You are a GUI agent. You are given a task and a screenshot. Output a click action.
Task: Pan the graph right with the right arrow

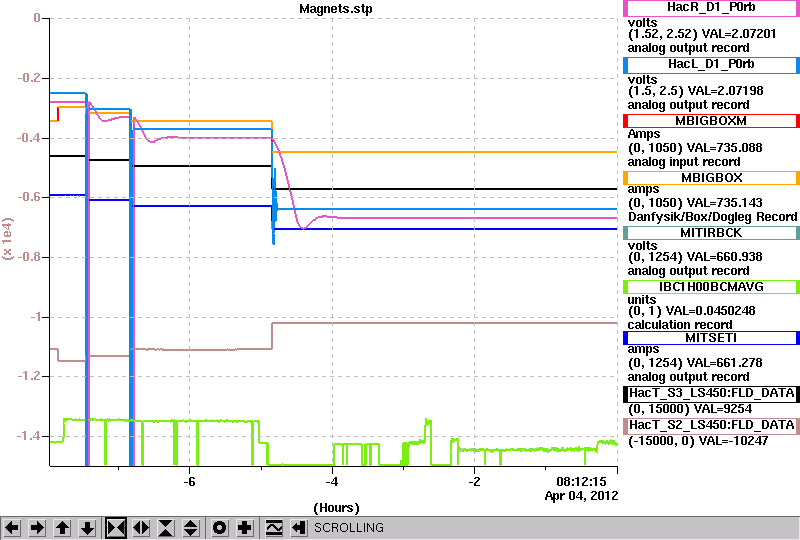(x=37, y=528)
